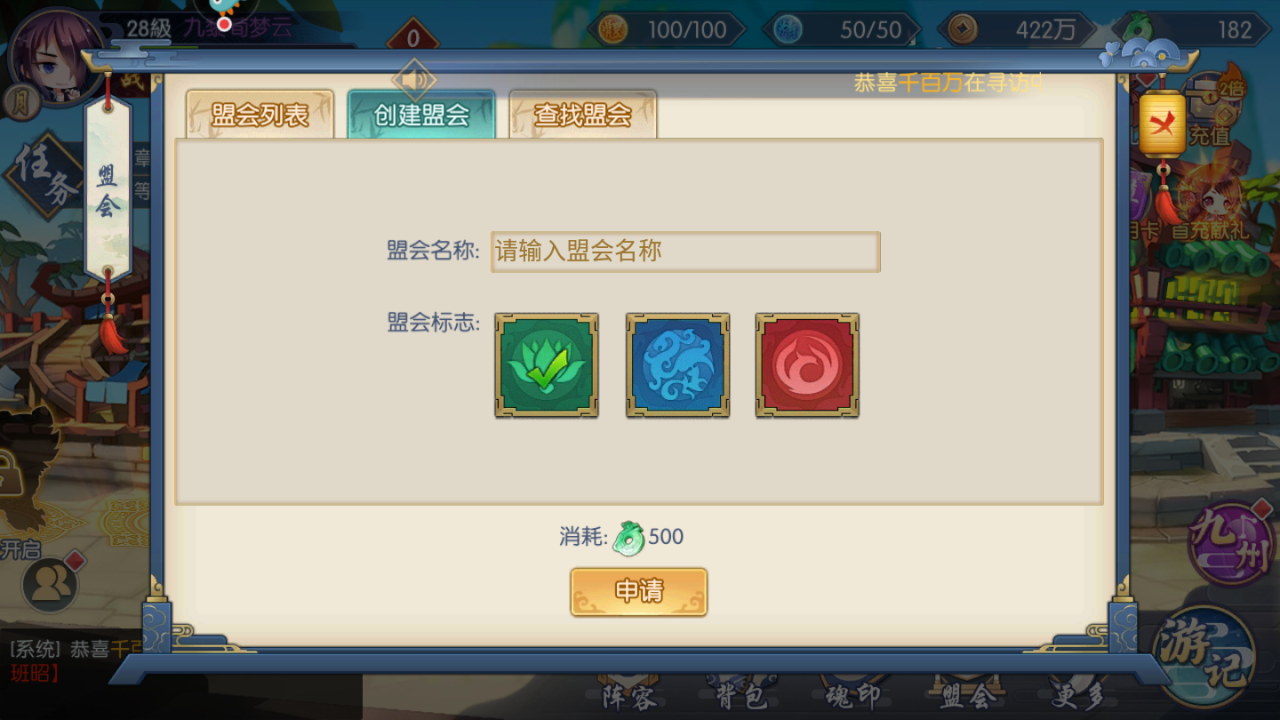Toggle the speaker sound icon
The image size is (1280, 720).
(414, 80)
